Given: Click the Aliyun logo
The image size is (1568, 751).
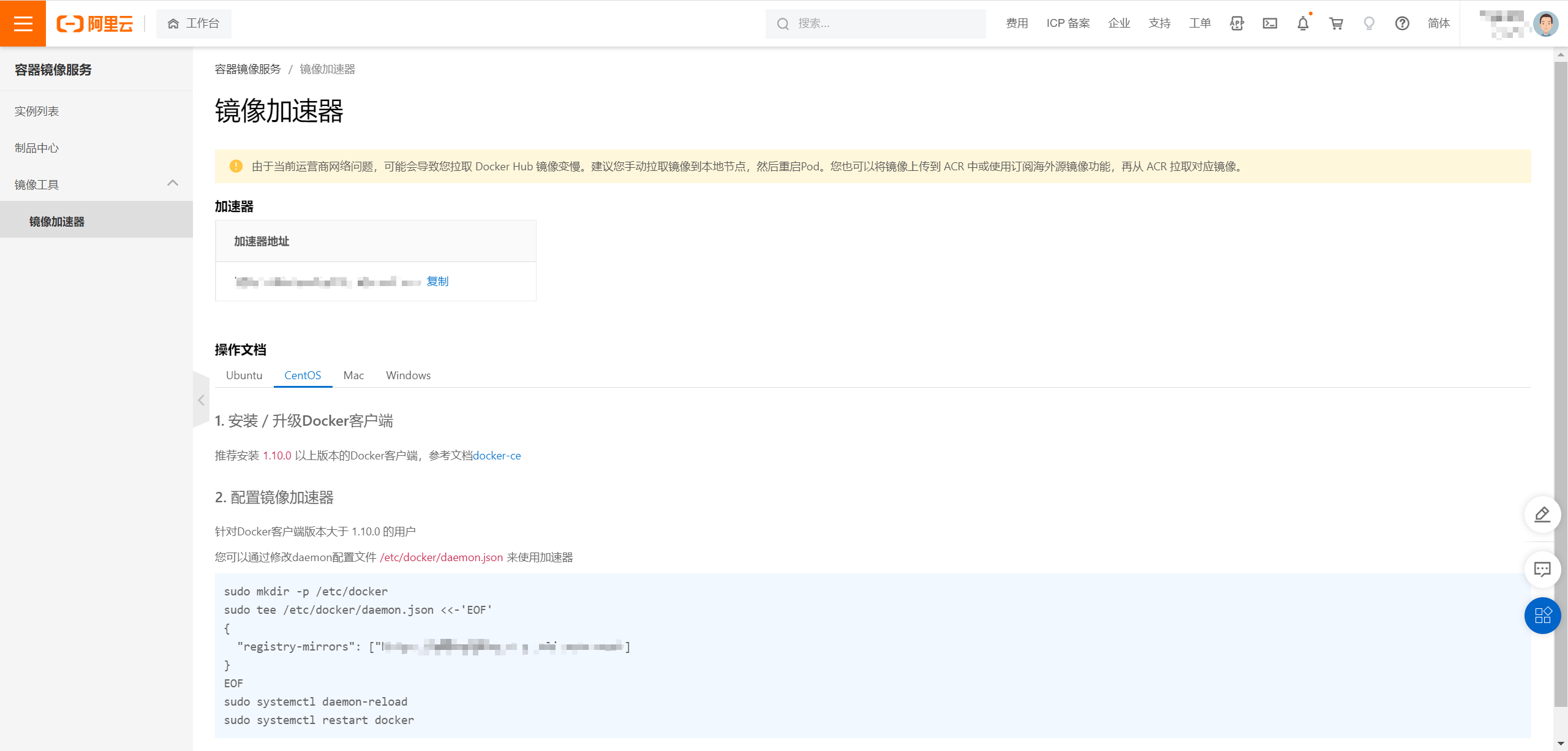Looking at the screenshot, I should tap(95, 24).
